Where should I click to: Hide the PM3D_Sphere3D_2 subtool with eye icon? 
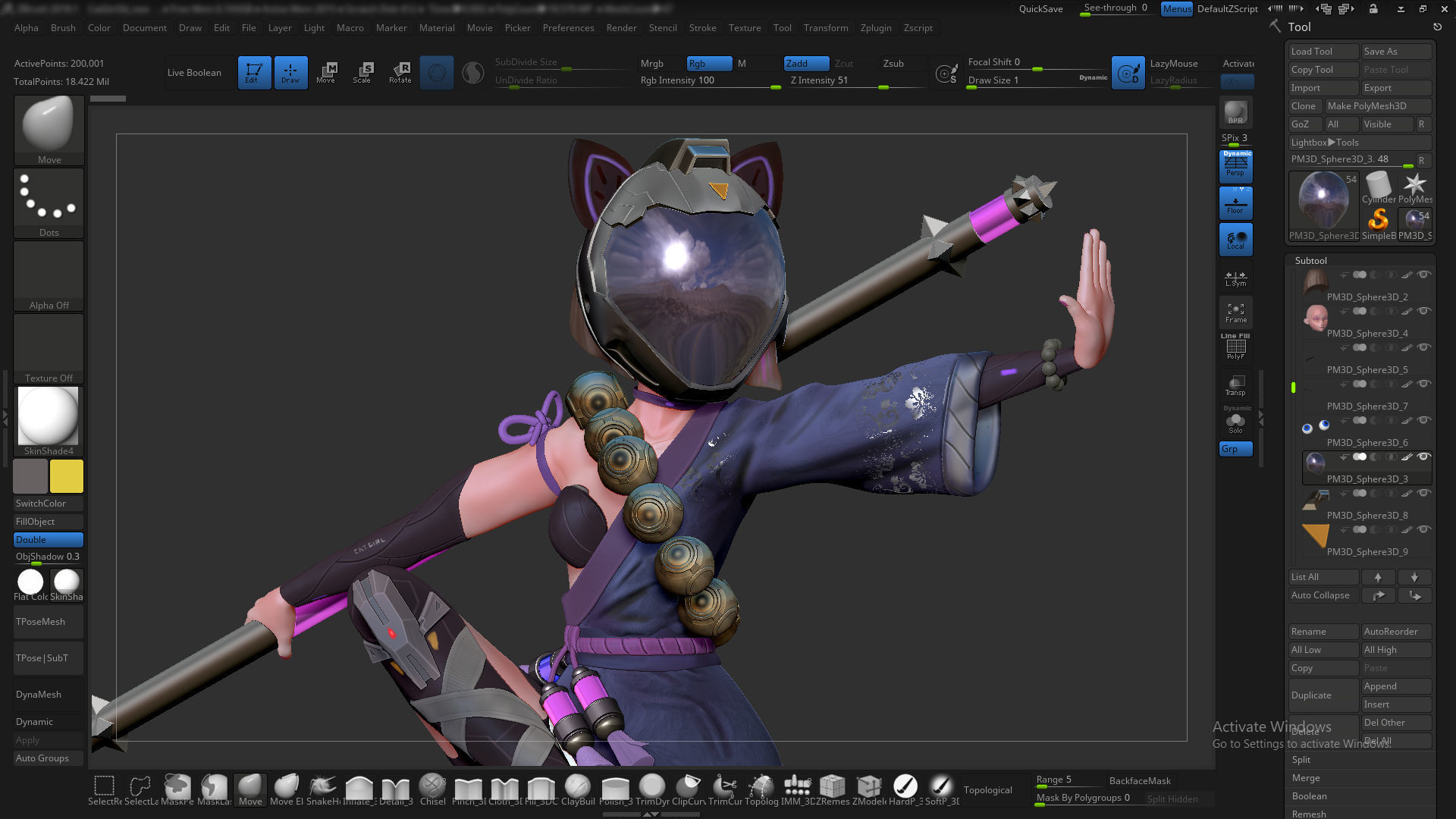pos(1424,275)
